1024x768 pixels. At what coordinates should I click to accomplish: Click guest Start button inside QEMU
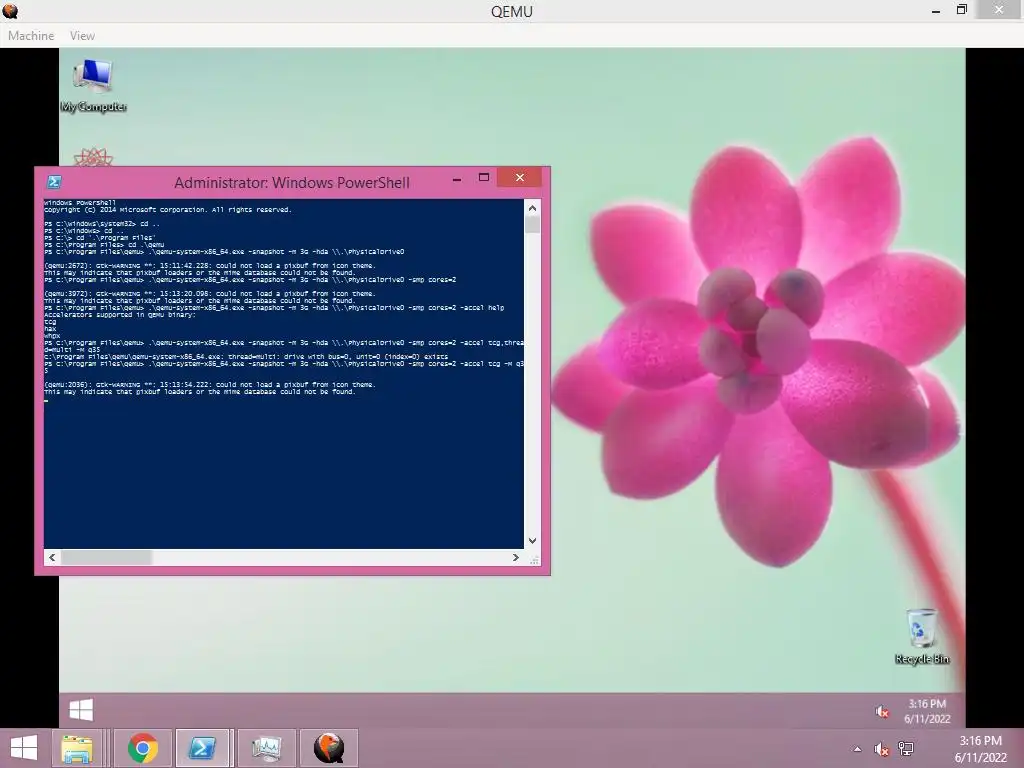[81, 710]
